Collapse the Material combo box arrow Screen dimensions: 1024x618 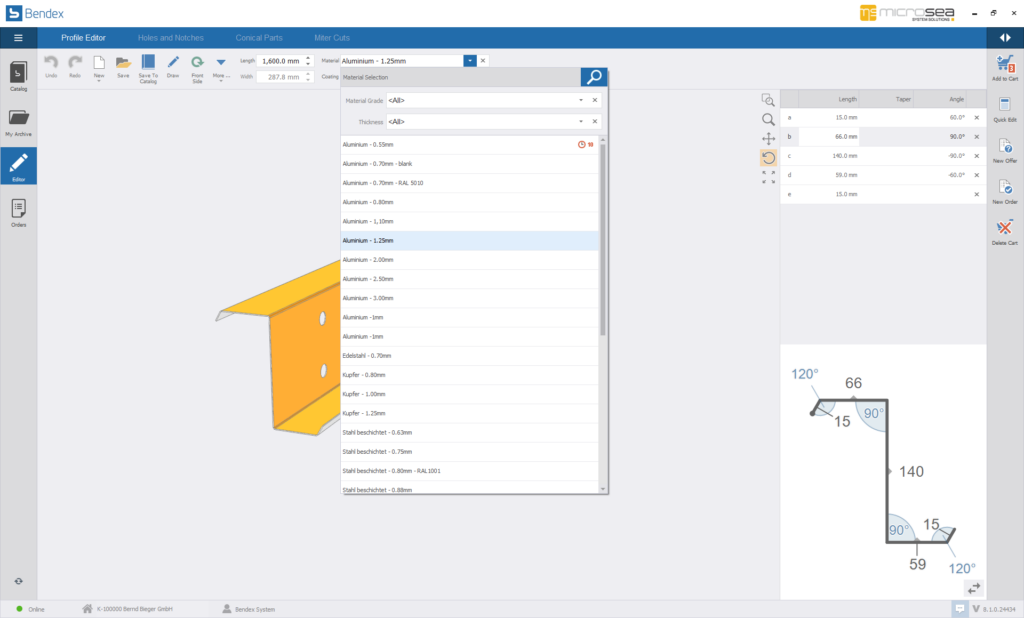click(x=469, y=61)
